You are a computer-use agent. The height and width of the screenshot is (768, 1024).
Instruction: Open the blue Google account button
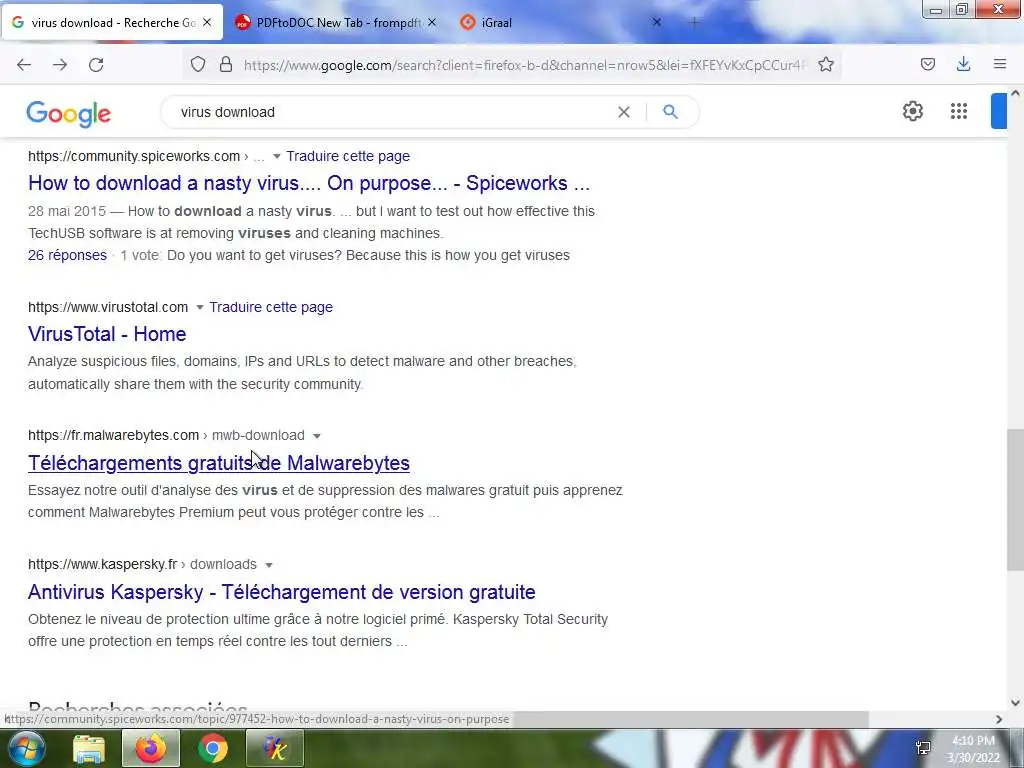coord(999,111)
